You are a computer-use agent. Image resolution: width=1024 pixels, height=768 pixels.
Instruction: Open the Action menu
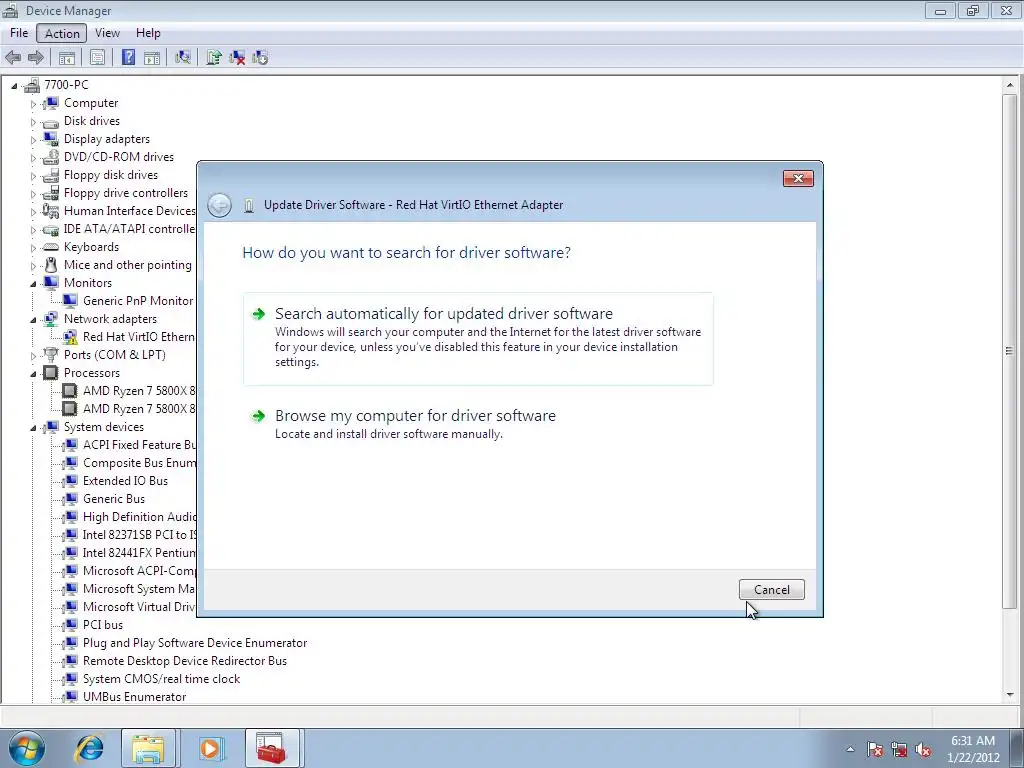(x=62, y=33)
